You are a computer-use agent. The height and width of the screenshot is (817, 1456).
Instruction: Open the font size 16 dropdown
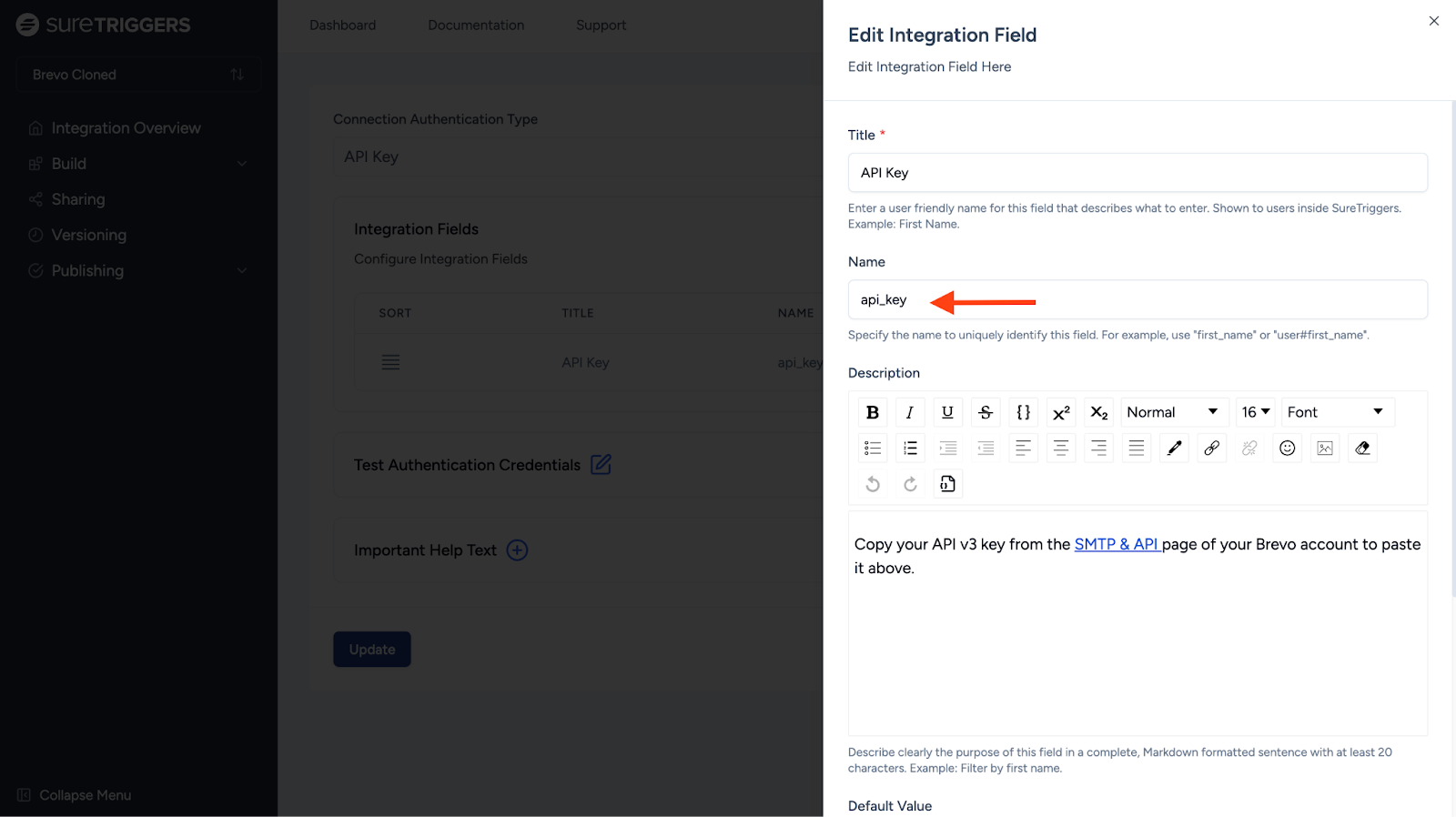pos(1256,412)
